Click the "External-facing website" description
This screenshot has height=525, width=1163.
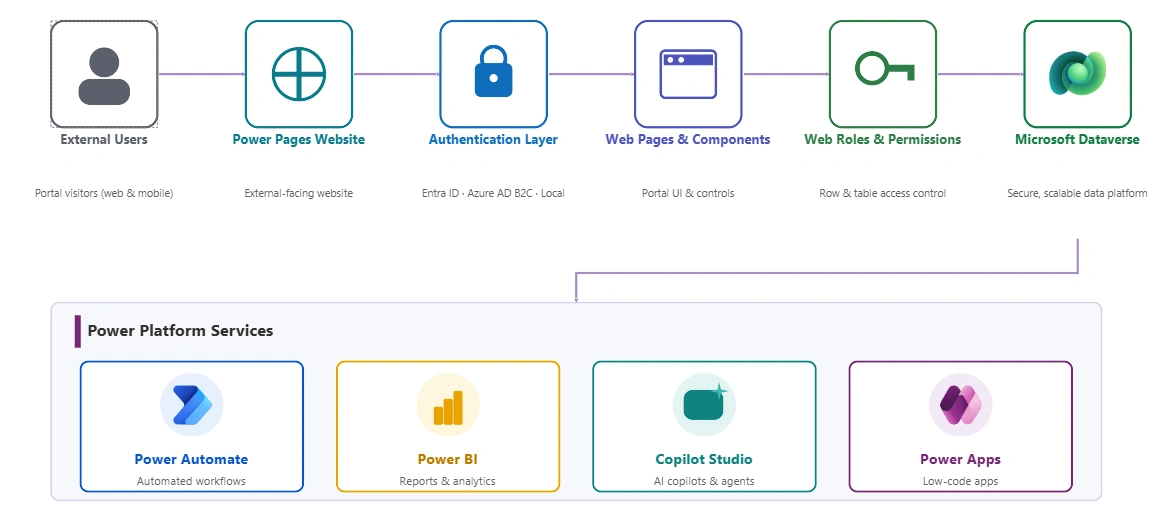click(299, 194)
